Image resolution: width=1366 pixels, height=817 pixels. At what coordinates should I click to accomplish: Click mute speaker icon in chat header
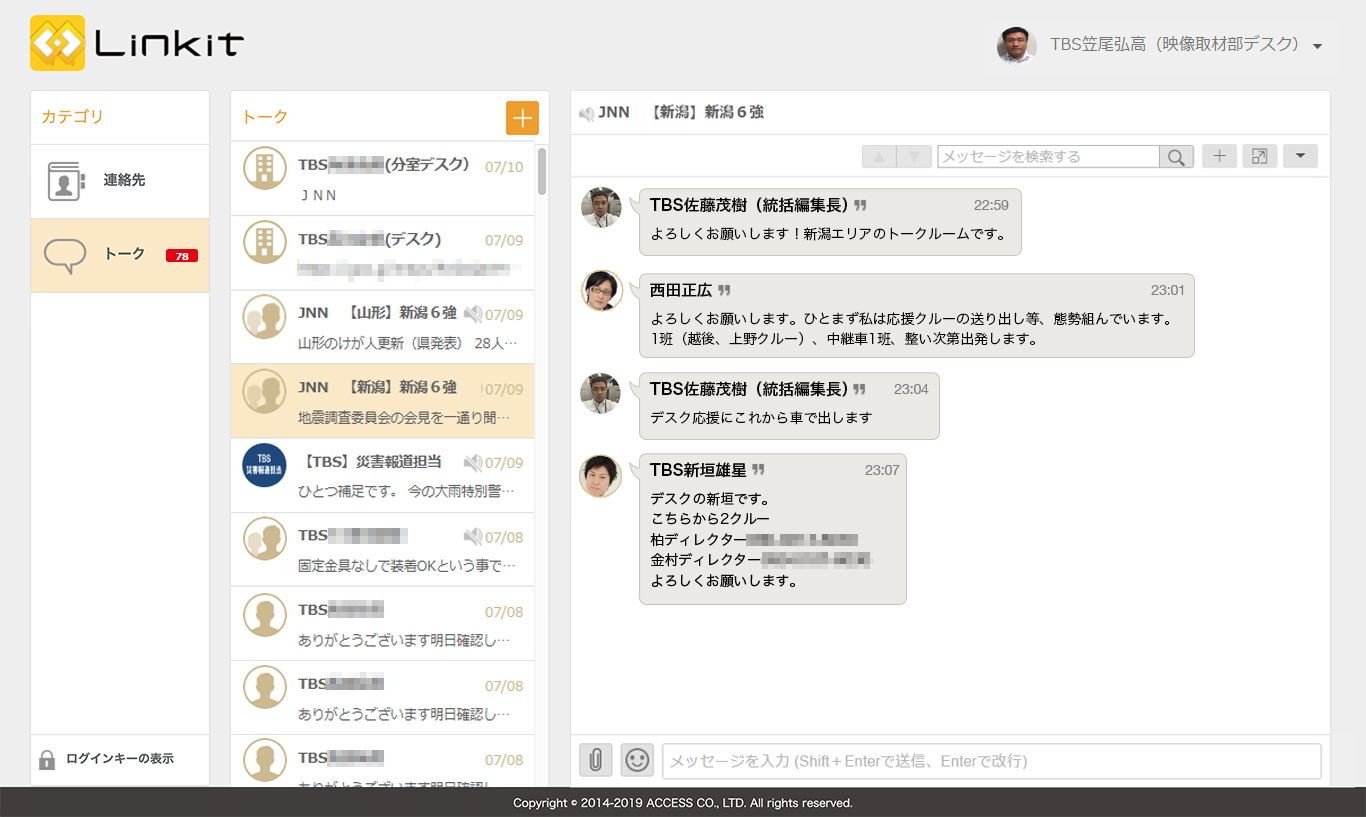[587, 114]
